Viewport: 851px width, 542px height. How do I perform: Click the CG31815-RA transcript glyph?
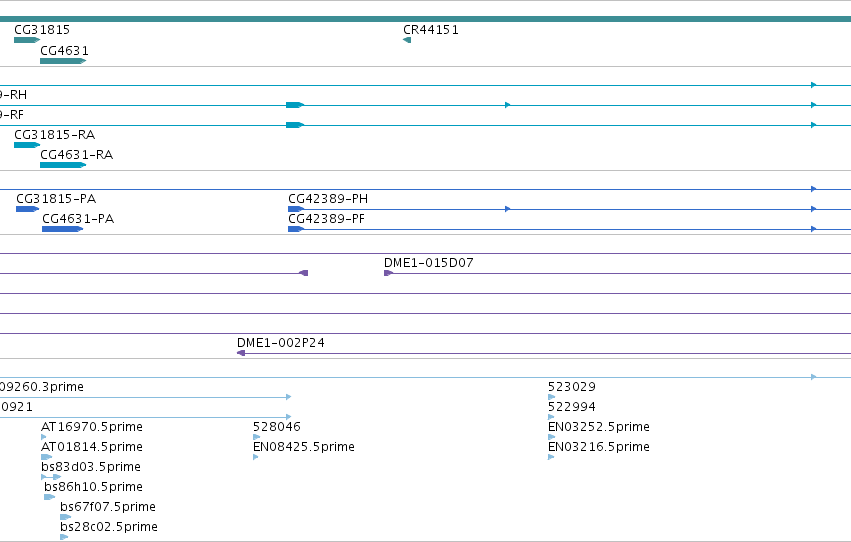pyautogui.click(x=27, y=145)
